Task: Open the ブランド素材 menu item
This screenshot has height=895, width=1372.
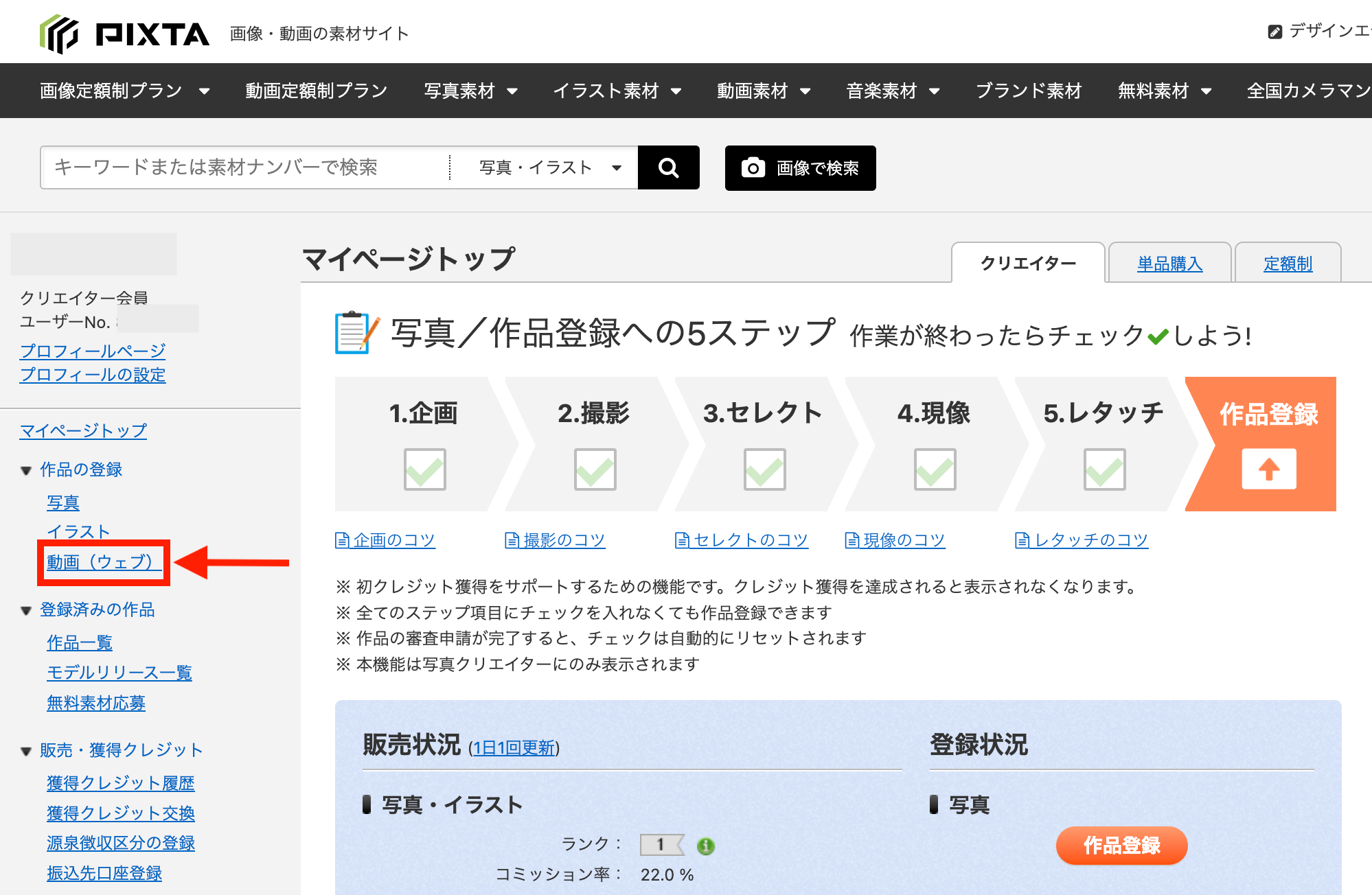Action: pyautogui.click(x=1028, y=91)
